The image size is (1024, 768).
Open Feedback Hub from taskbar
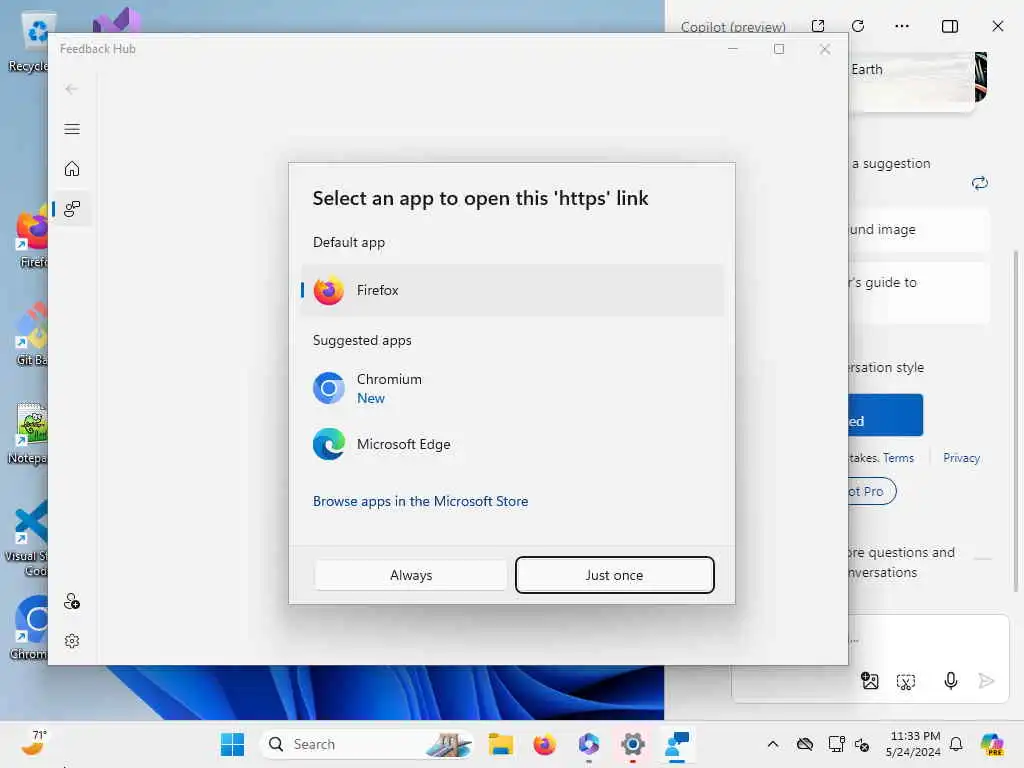tap(677, 744)
